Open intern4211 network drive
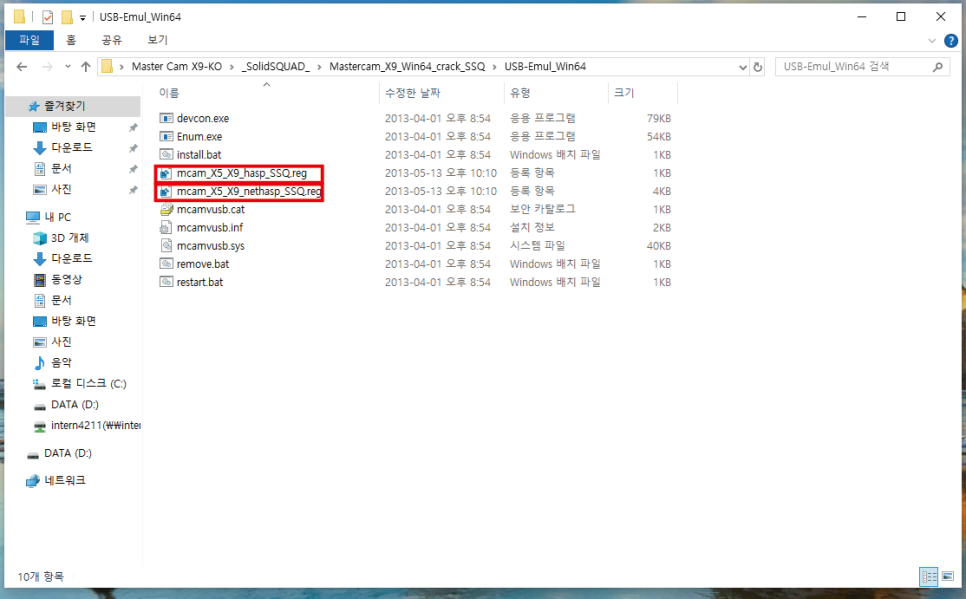 (x=95, y=425)
